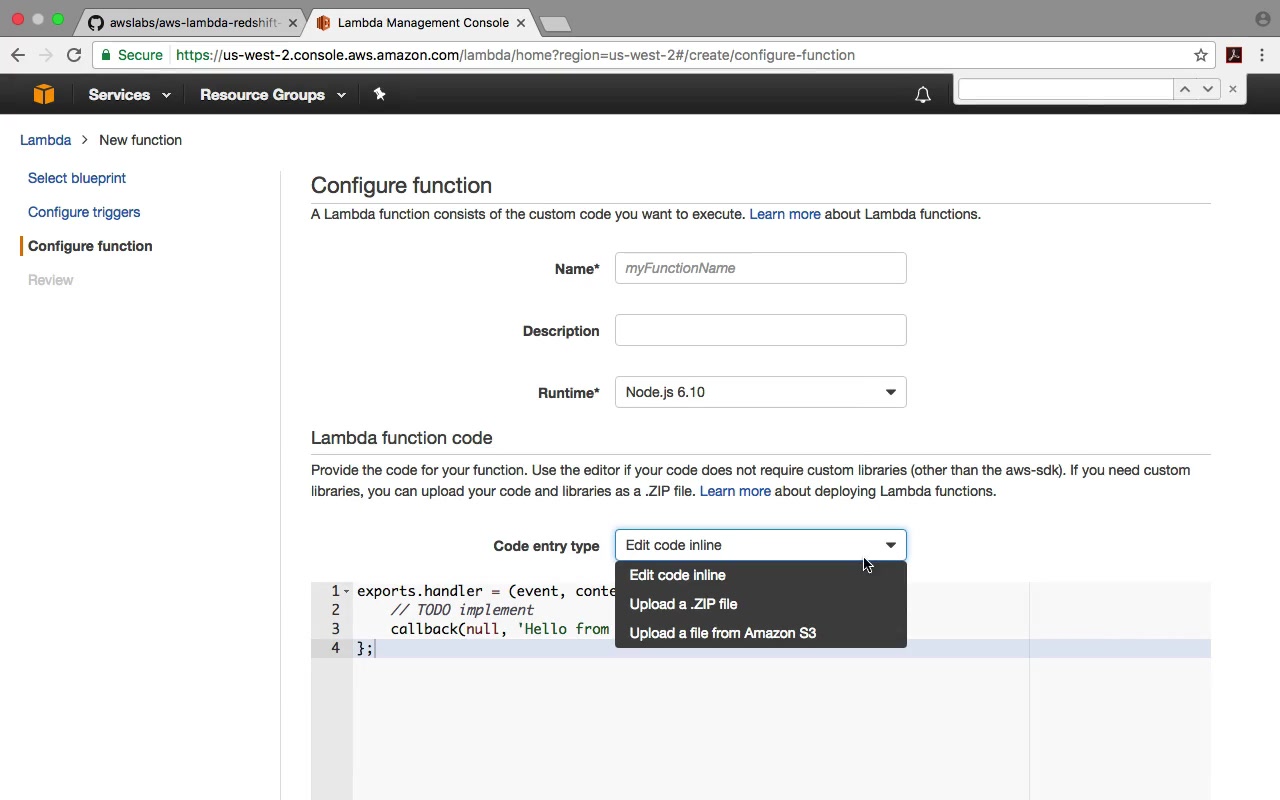Choose Upload a .ZIP file option
Image resolution: width=1280 pixels, height=800 pixels.
point(683,604)
